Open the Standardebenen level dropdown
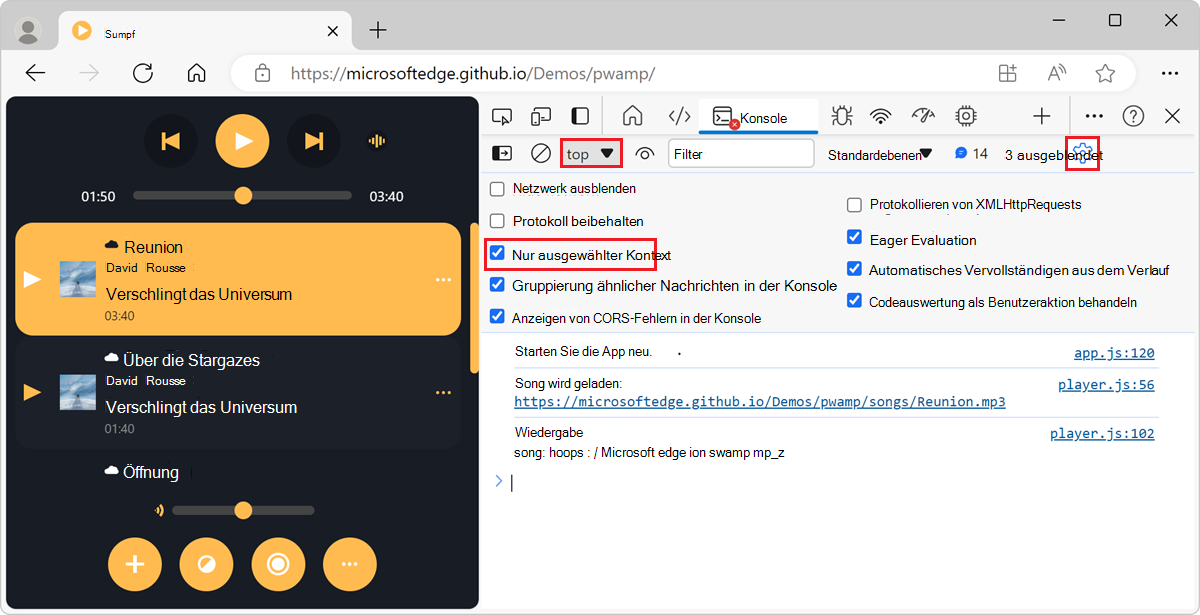The height and width of the screenshot is (615, 1200). (878, 153)
